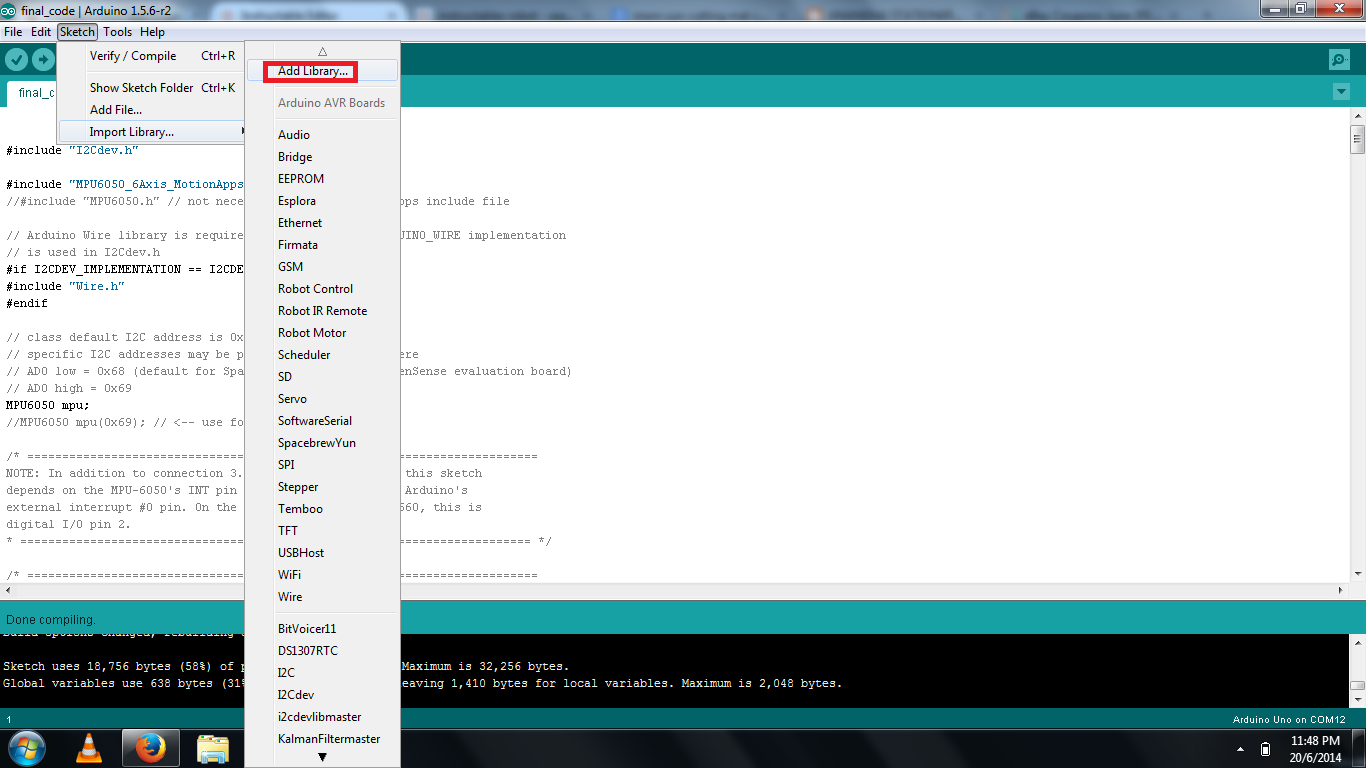Import the Ethernet library
This screenshot has height=768, width=1368.
(x=322, y=223)
